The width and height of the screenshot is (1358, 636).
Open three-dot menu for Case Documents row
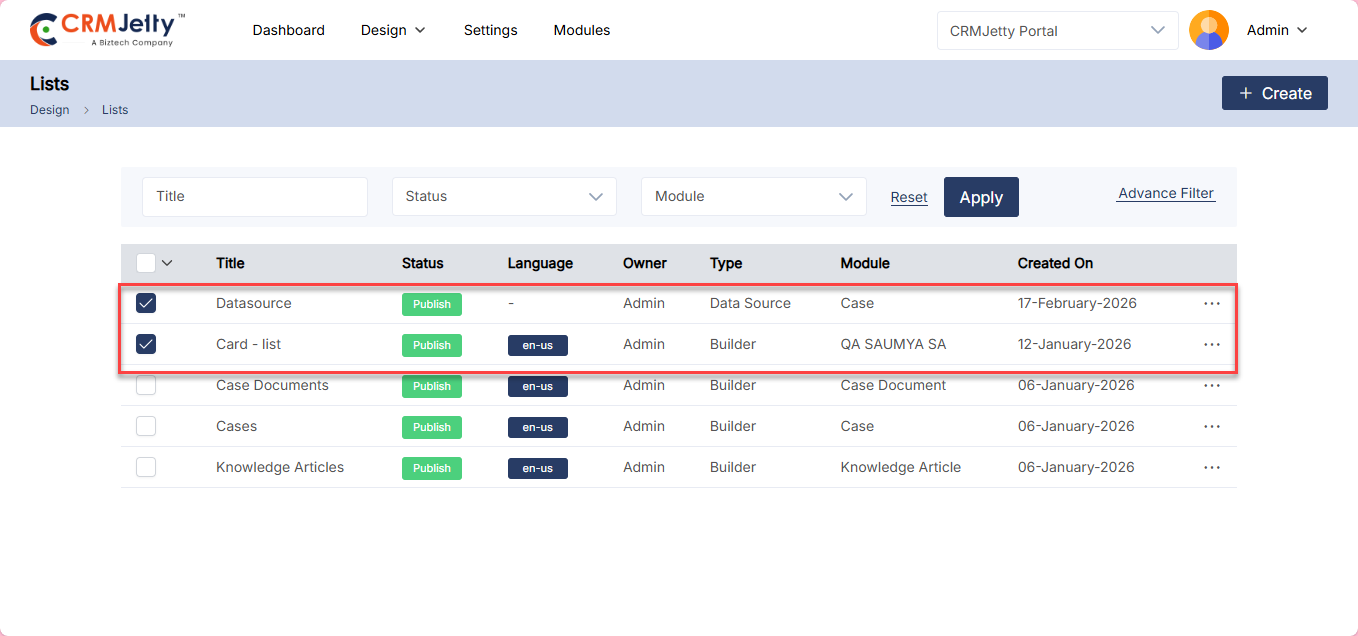pyautogui.click(x=1211, y=386)
